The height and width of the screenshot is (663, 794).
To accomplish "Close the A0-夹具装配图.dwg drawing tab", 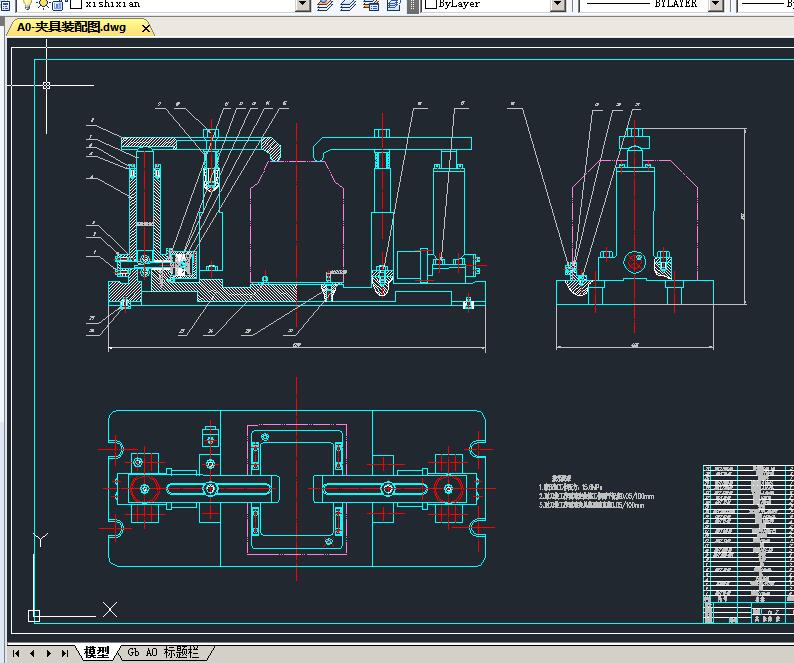I will tap(146, 28).
